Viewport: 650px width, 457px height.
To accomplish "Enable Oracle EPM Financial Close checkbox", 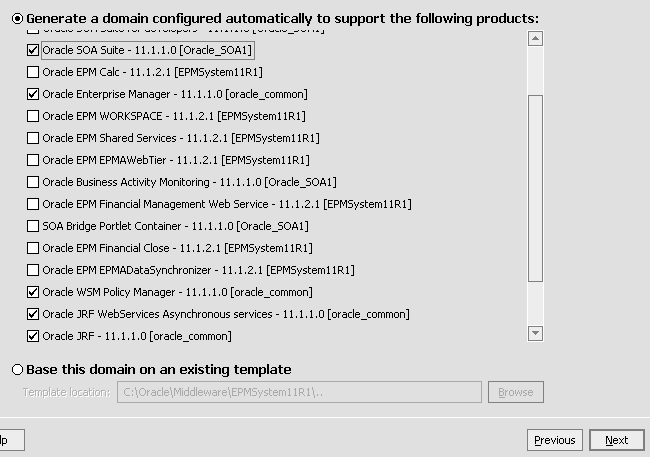I will [x=34, y=248].
